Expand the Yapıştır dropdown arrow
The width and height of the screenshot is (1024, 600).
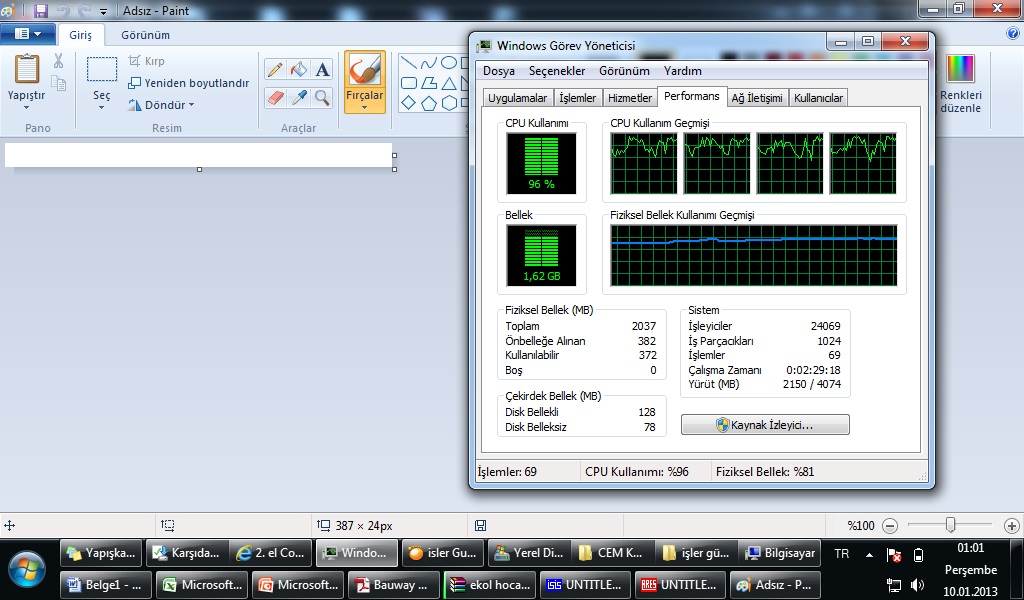click(x=26, y=108)
